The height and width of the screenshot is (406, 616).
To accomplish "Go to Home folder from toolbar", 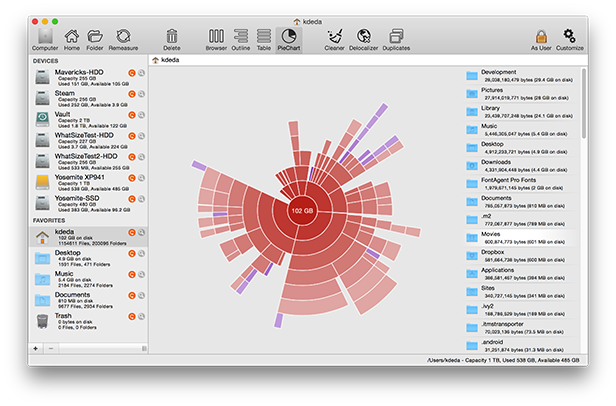I will pyautogui.click(x=72, y=39).
